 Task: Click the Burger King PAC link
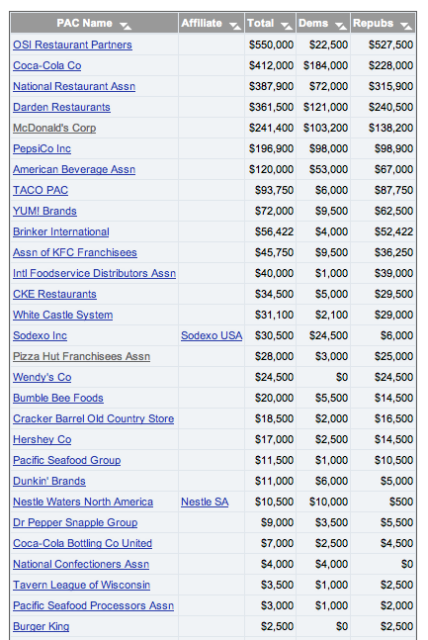pyautogui.click(x=41, y=626)
